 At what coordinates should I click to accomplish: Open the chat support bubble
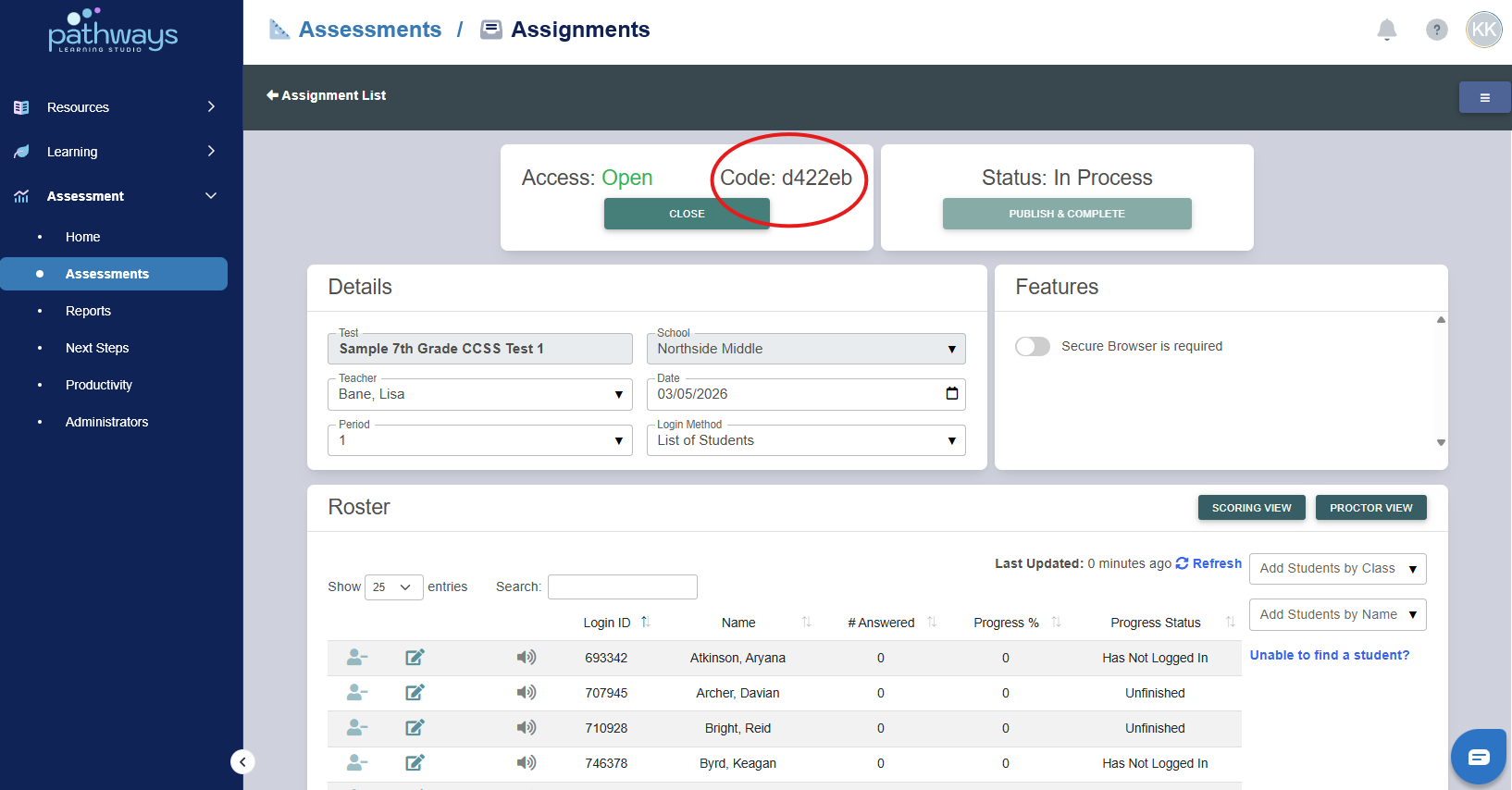pyautogui.click(x=1479, y=758)
